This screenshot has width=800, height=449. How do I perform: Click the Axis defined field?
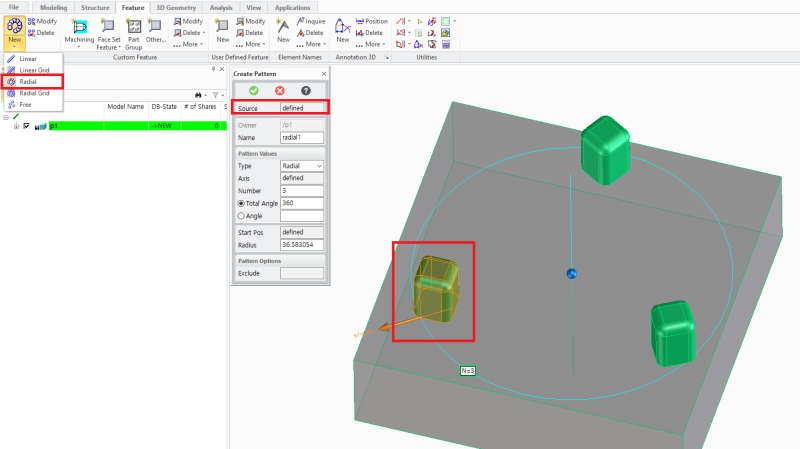pos(302,178)
